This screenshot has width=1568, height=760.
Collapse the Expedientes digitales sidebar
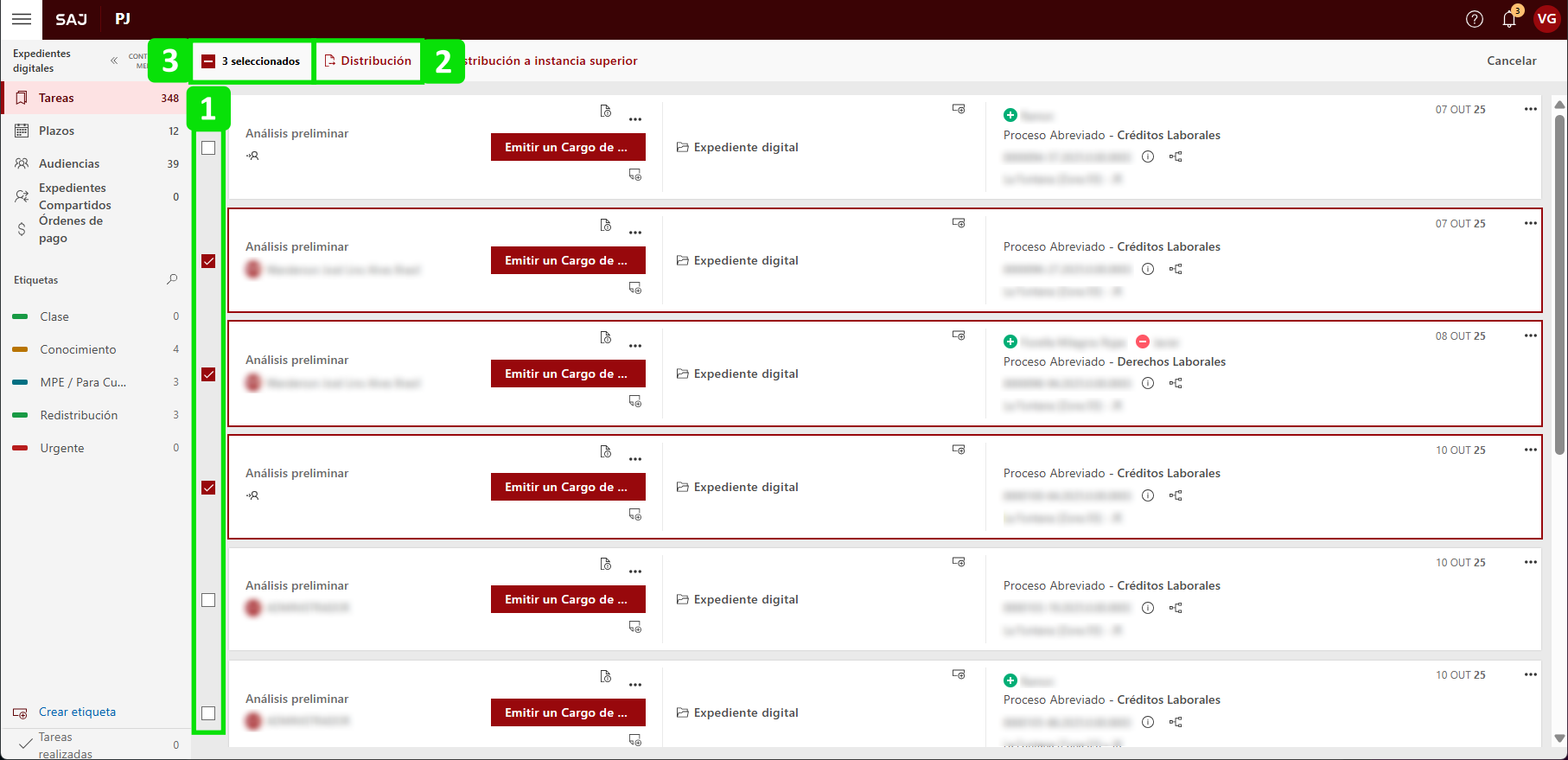point(114,61)
